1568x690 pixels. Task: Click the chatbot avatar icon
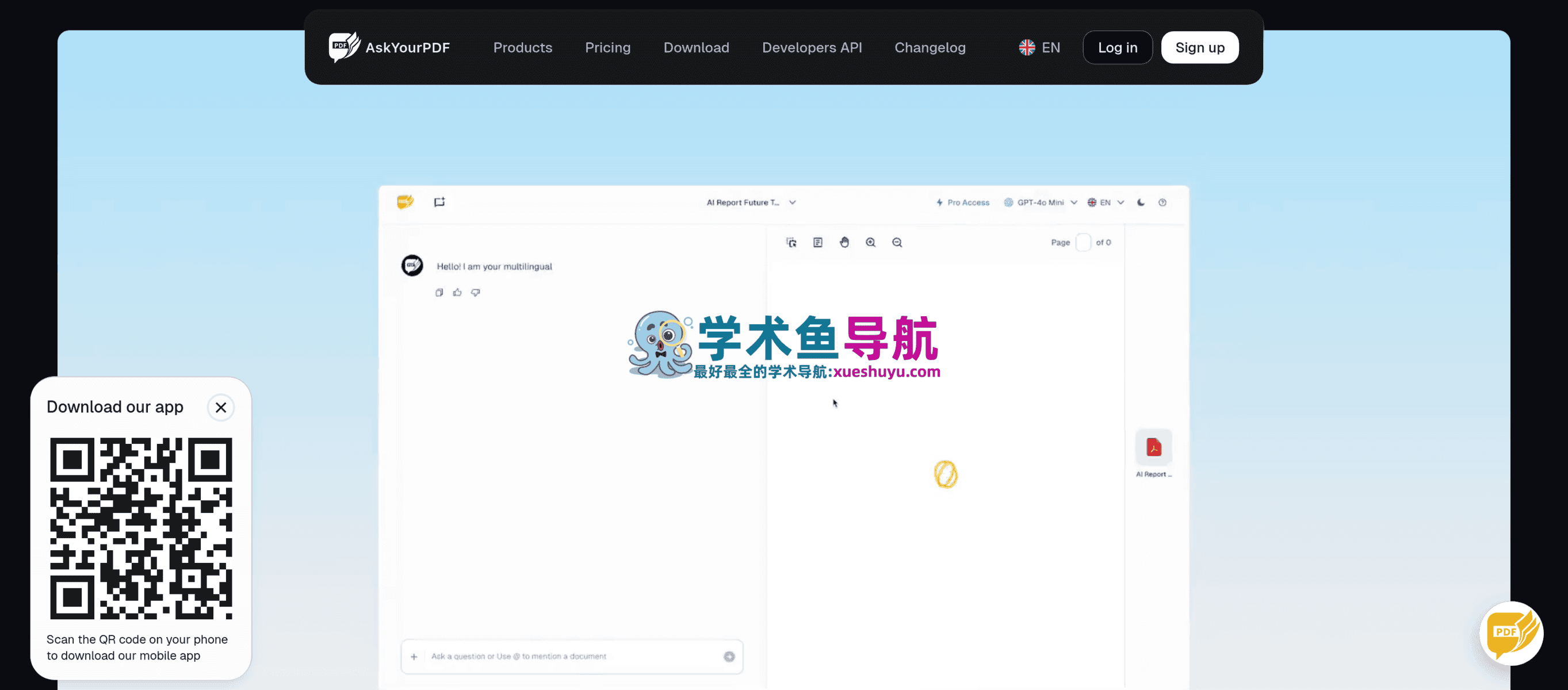412,265
